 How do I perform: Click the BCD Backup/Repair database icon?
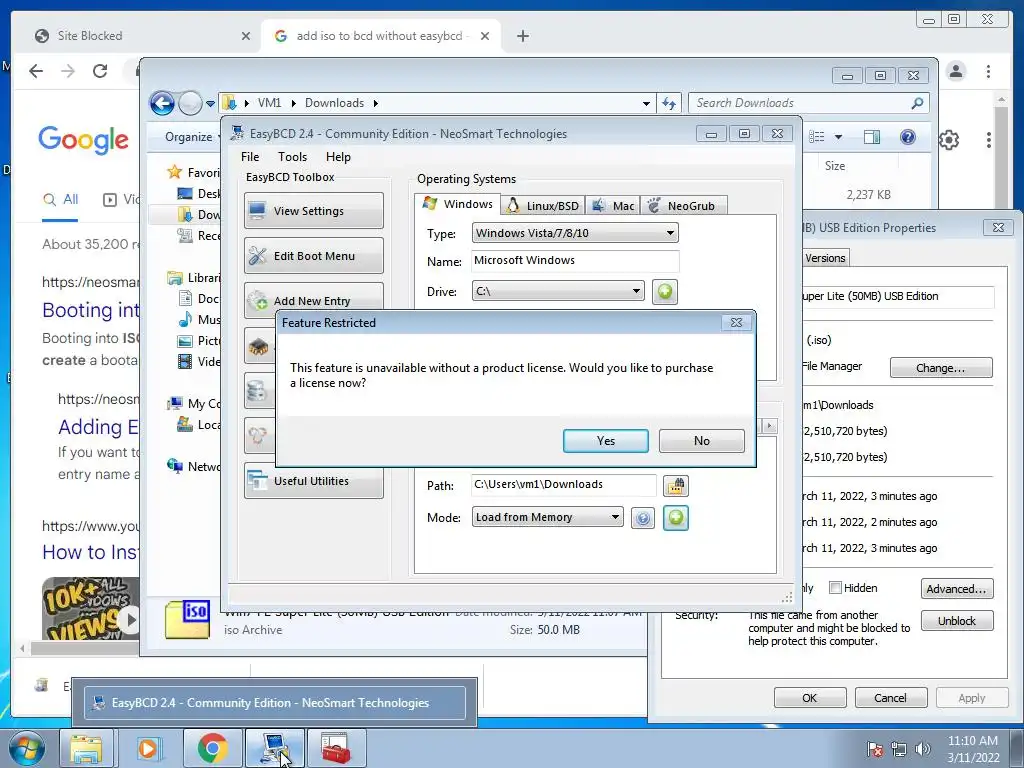pos(259,391)
